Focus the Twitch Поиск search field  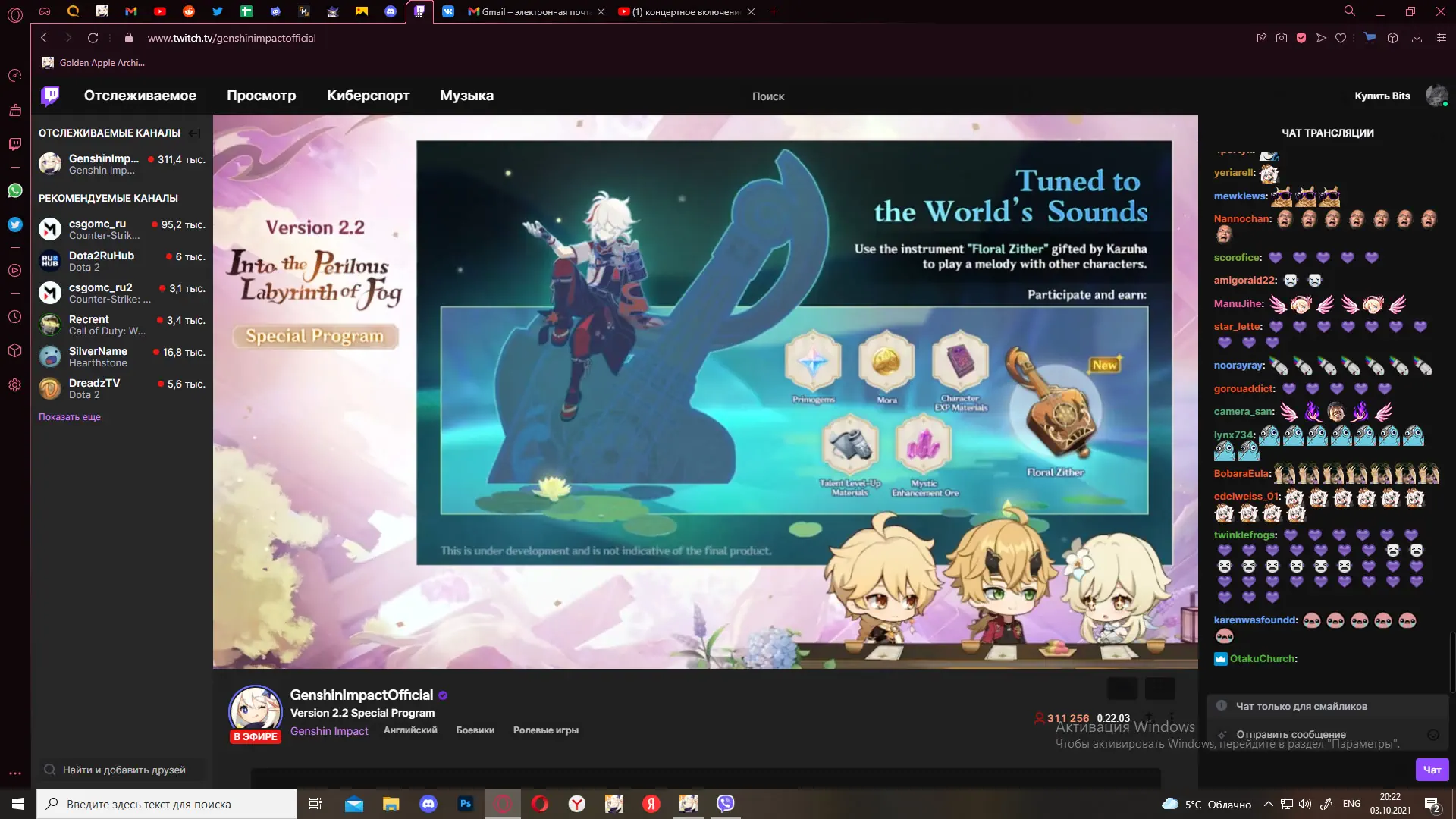point(767,96)
